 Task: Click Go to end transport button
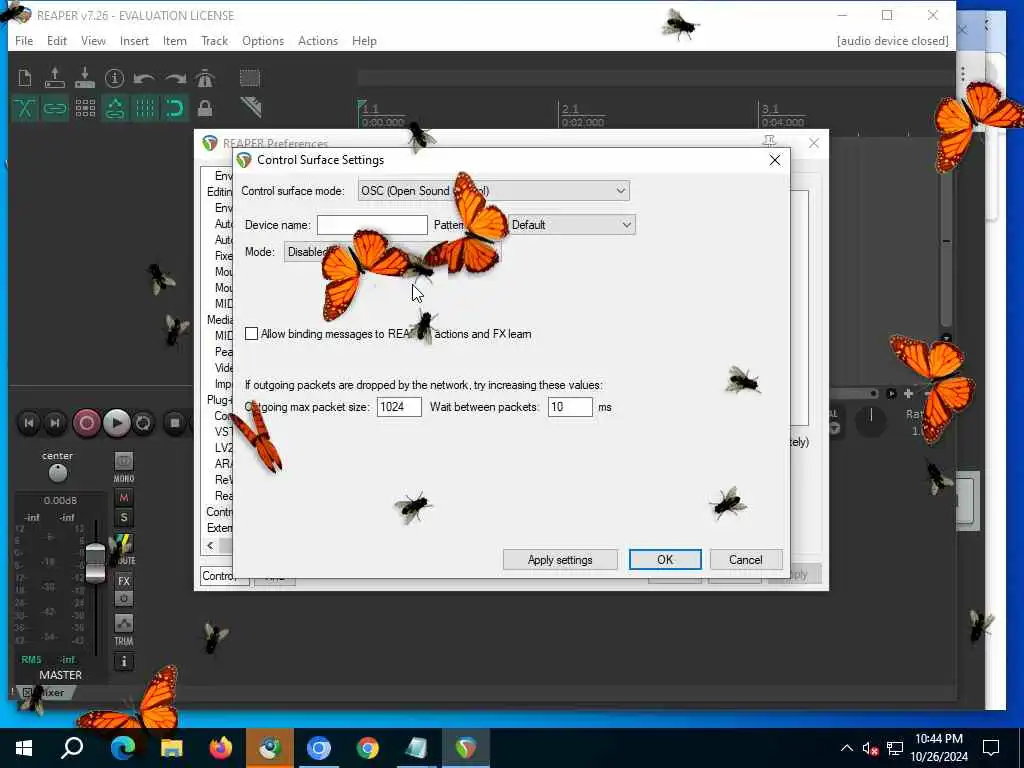[55, 423]
